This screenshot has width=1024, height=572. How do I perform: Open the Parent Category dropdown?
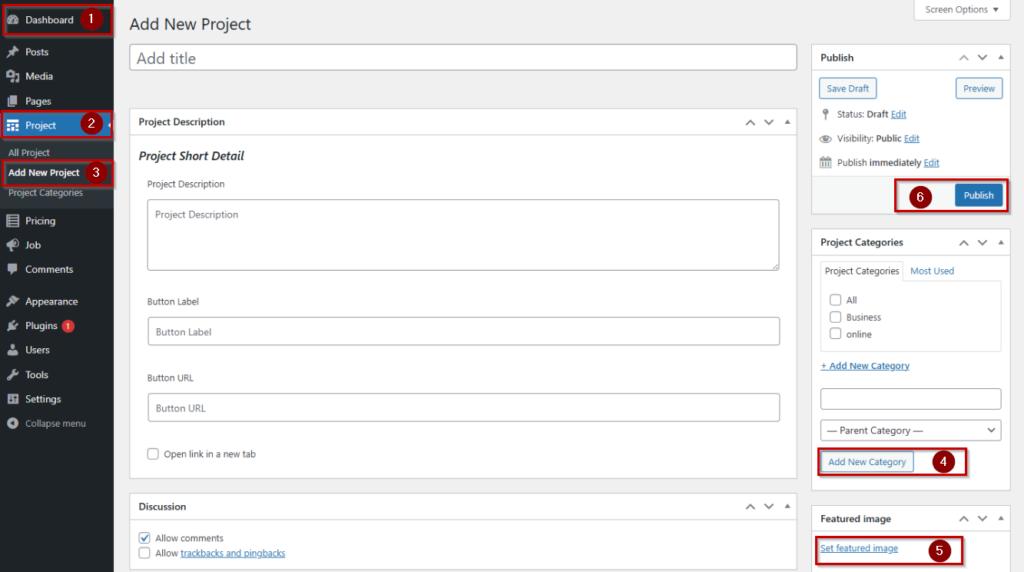(910, 430)
